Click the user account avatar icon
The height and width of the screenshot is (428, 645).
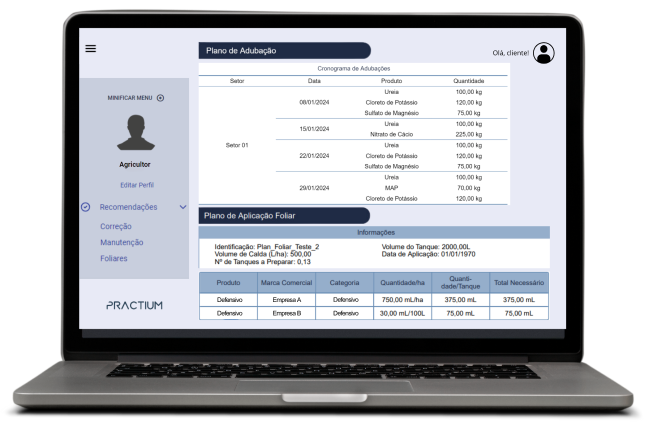(x=543, y=53)
